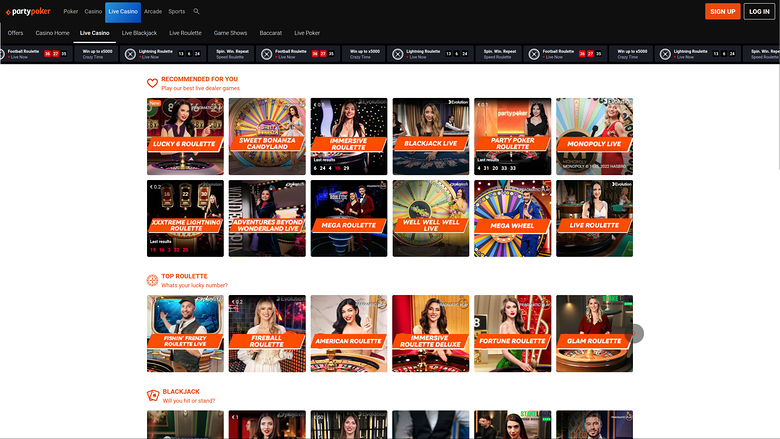The height and width of the screenshot is (439, 780).
Task: Open the Well Well Well Live game
Action: pyautogui.click(x=431, y=218)
